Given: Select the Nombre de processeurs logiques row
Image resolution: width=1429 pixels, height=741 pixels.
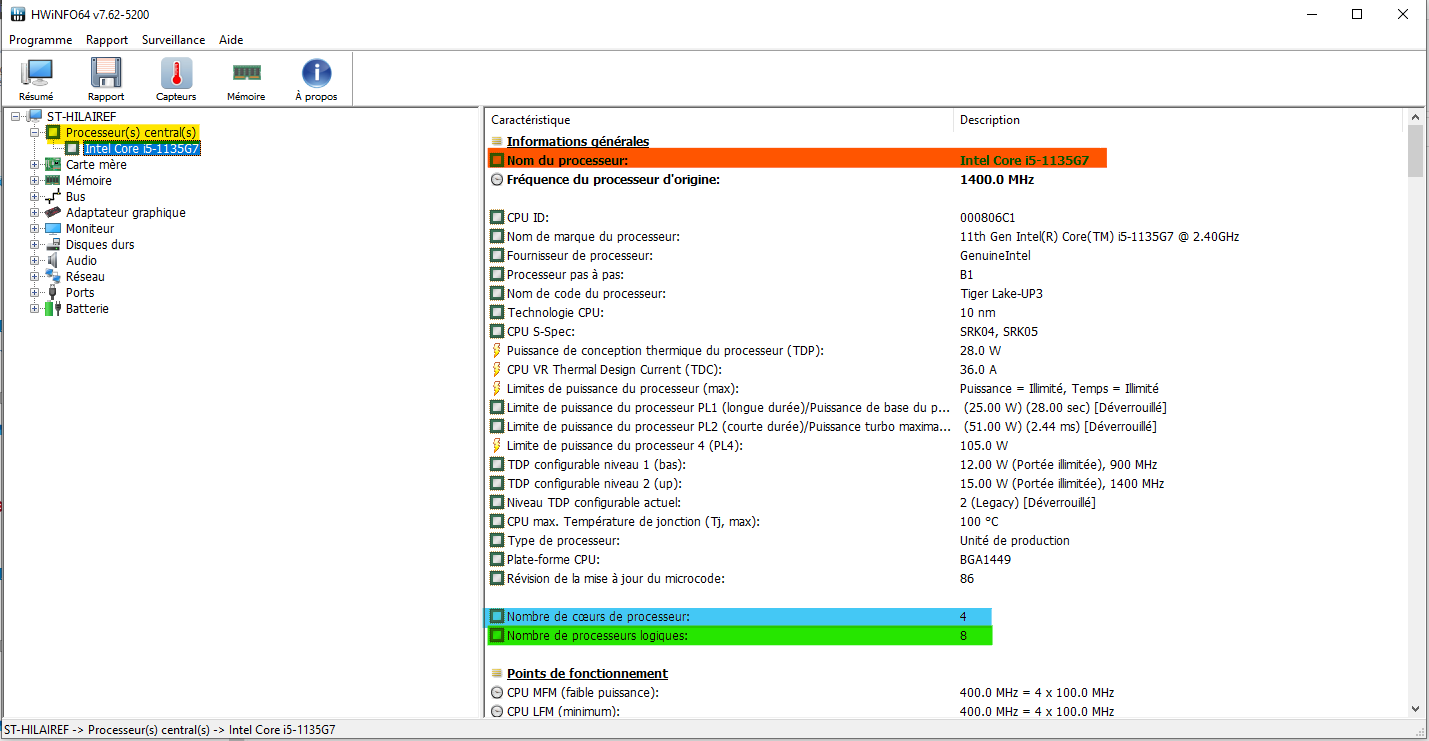Looking at the screenshot, I should 597,636.
